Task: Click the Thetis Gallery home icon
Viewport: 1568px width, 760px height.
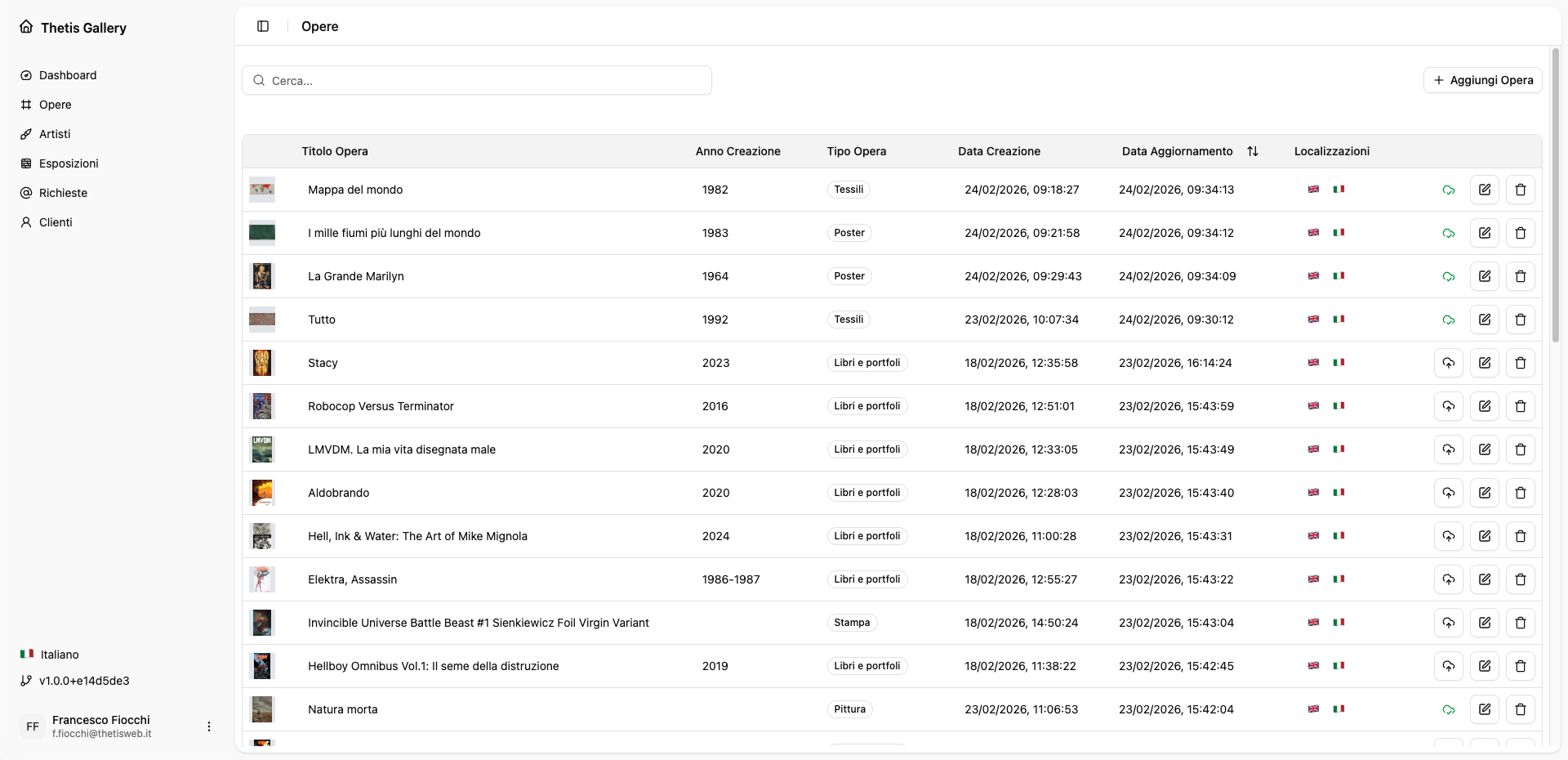Action: [26, 27]
